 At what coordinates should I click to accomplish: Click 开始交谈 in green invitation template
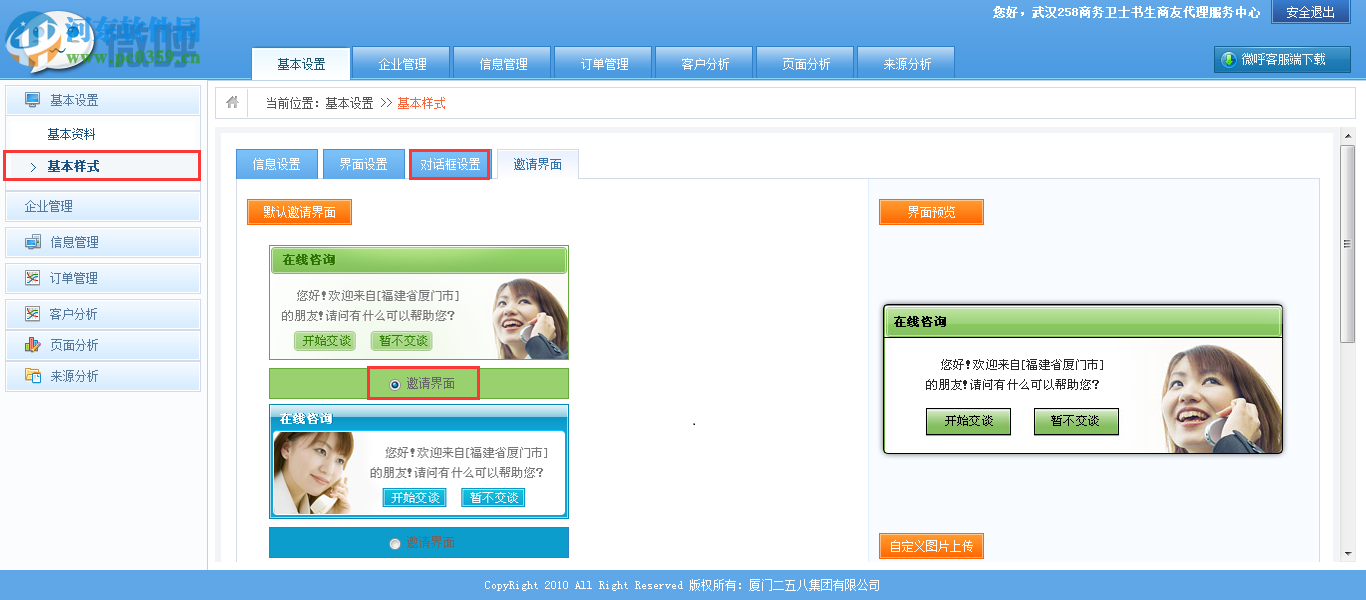coord(324,341)
